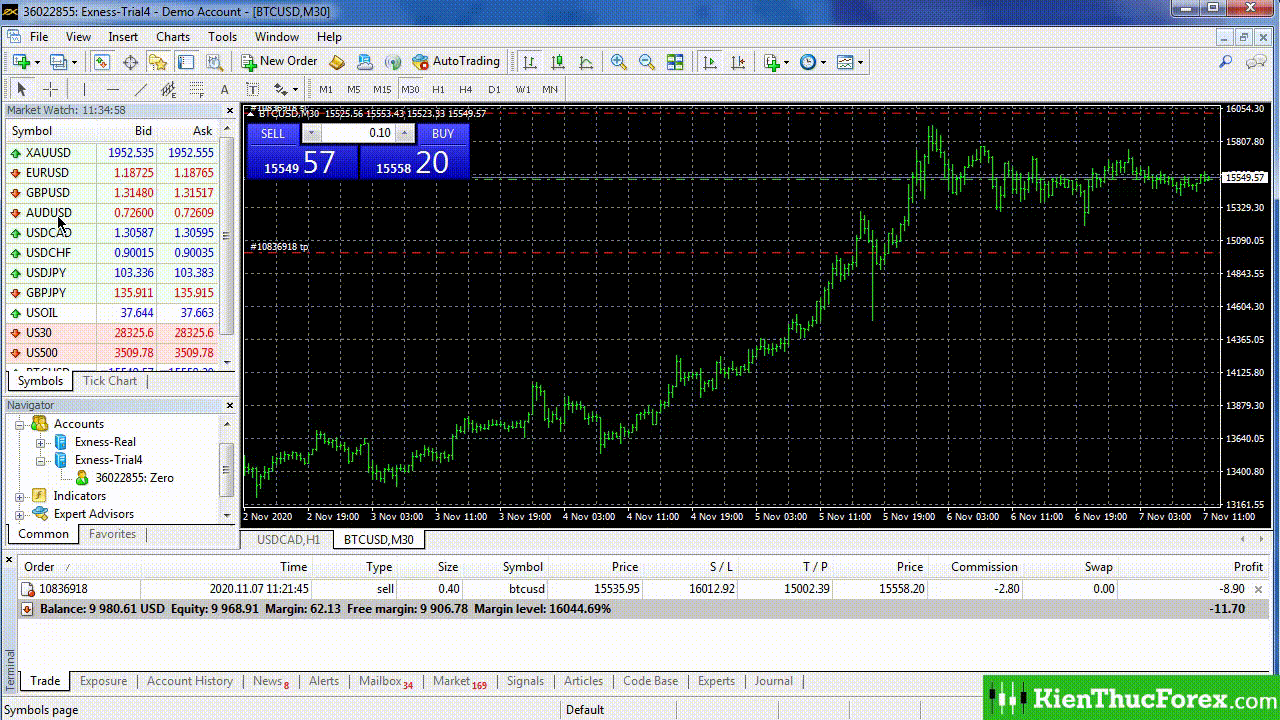Open the Indicators dropdown arrow
This screenshot has width=1280, height=720.
[787, 62]
